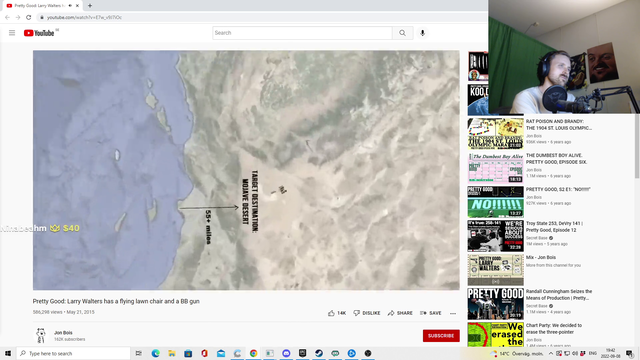
Task: Click the page vertical scrollbar
Action: (x=637, y=147)
